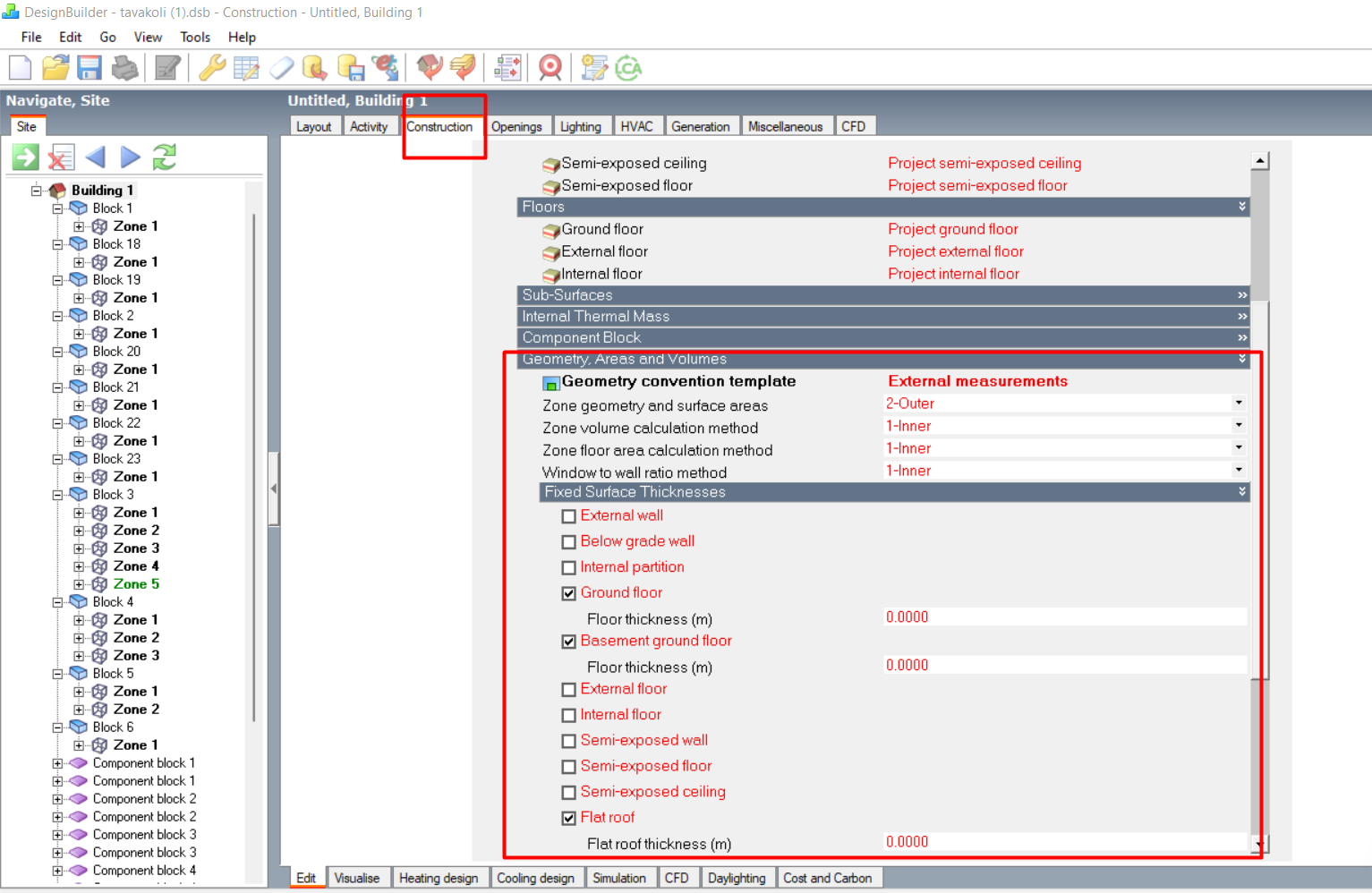Click the red target icon in toolbar

550,68
